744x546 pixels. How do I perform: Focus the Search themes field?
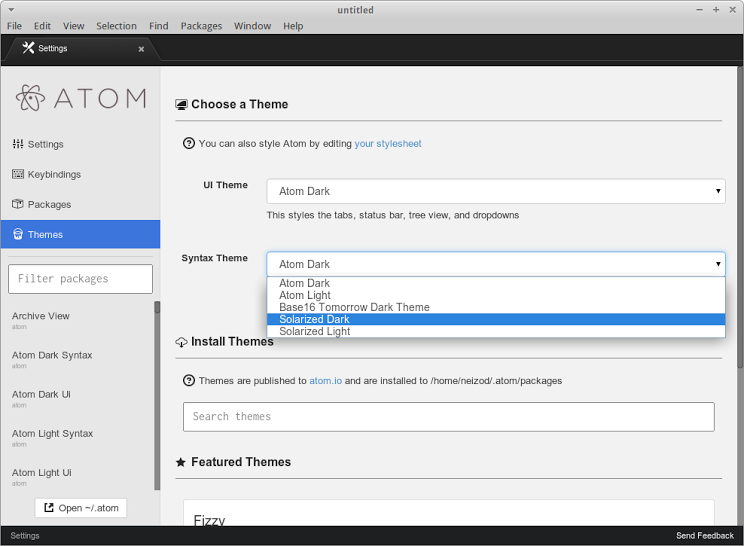(x=448, y=416)
